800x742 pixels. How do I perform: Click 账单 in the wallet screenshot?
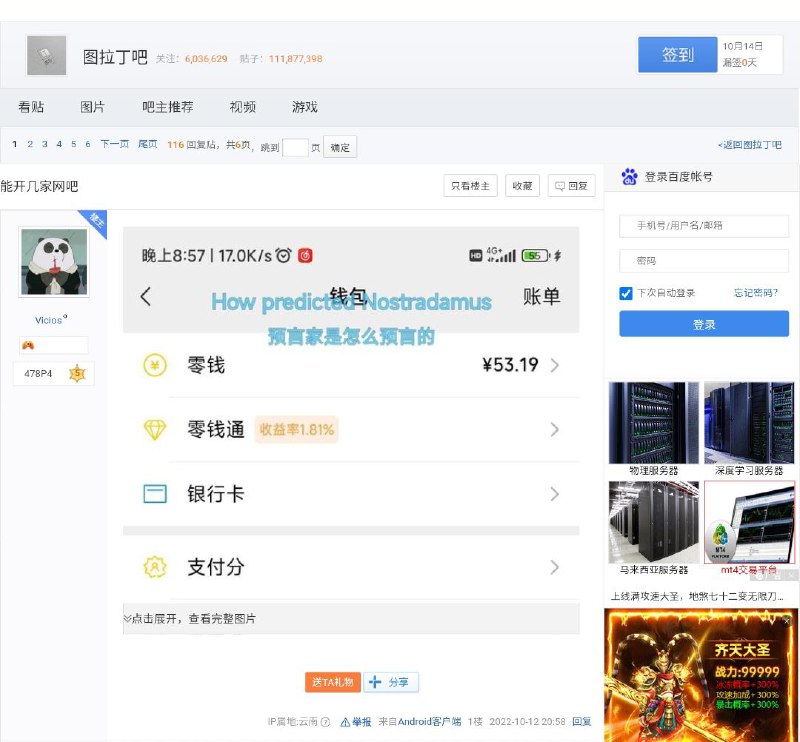click(541, 296)
